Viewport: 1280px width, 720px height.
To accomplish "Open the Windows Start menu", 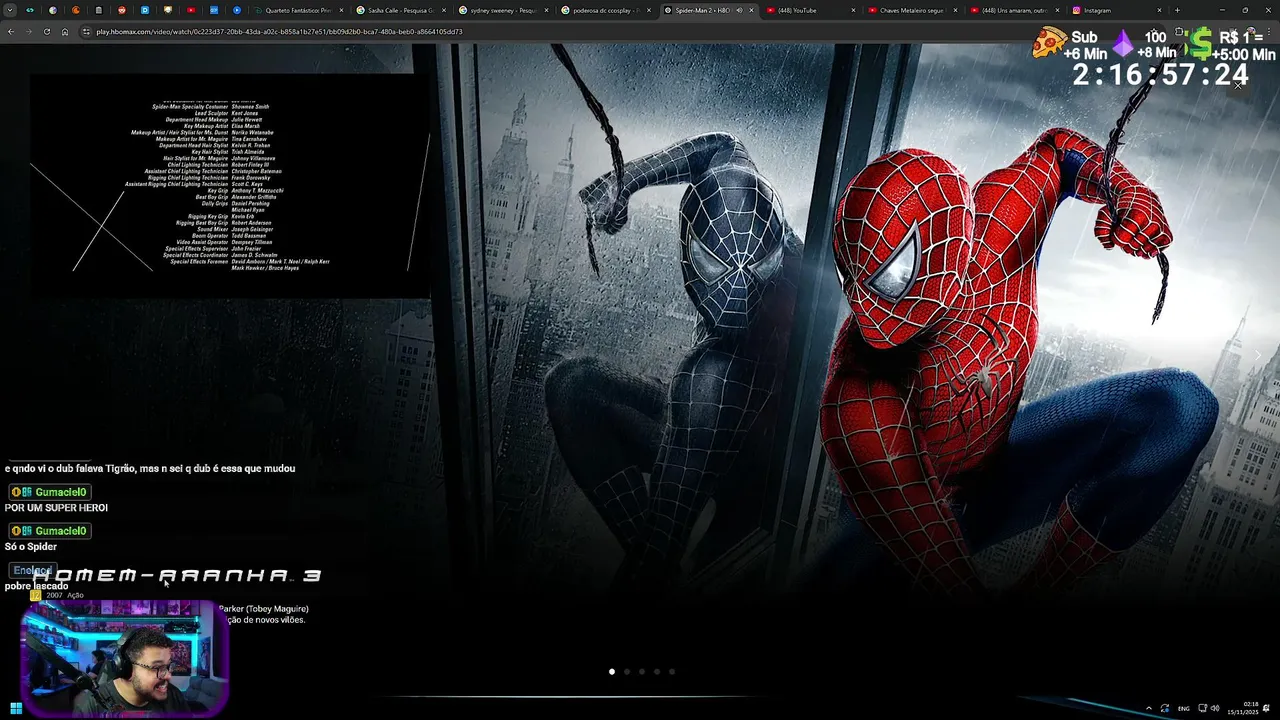I will point(16,708).
